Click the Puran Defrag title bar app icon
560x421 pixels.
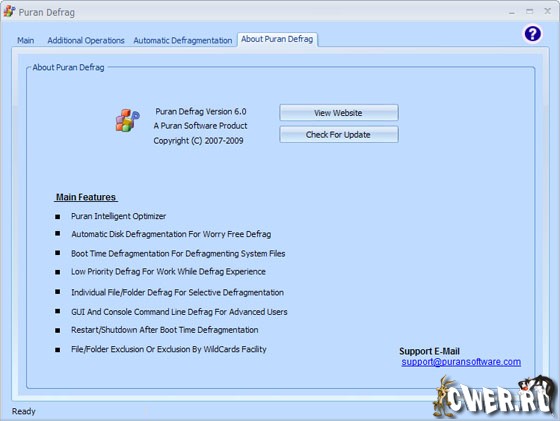click(9, 11)
